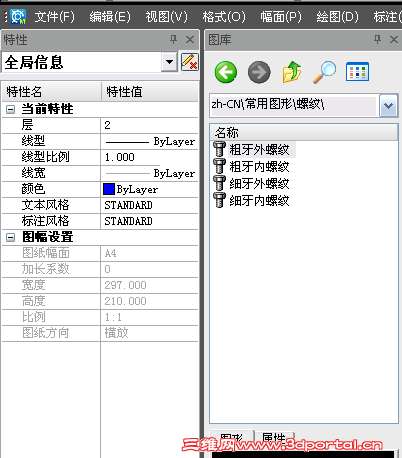The width and height of the screenshot is (402, 458).
Task: Close the 图库 panel
Action: click(394, 40)
